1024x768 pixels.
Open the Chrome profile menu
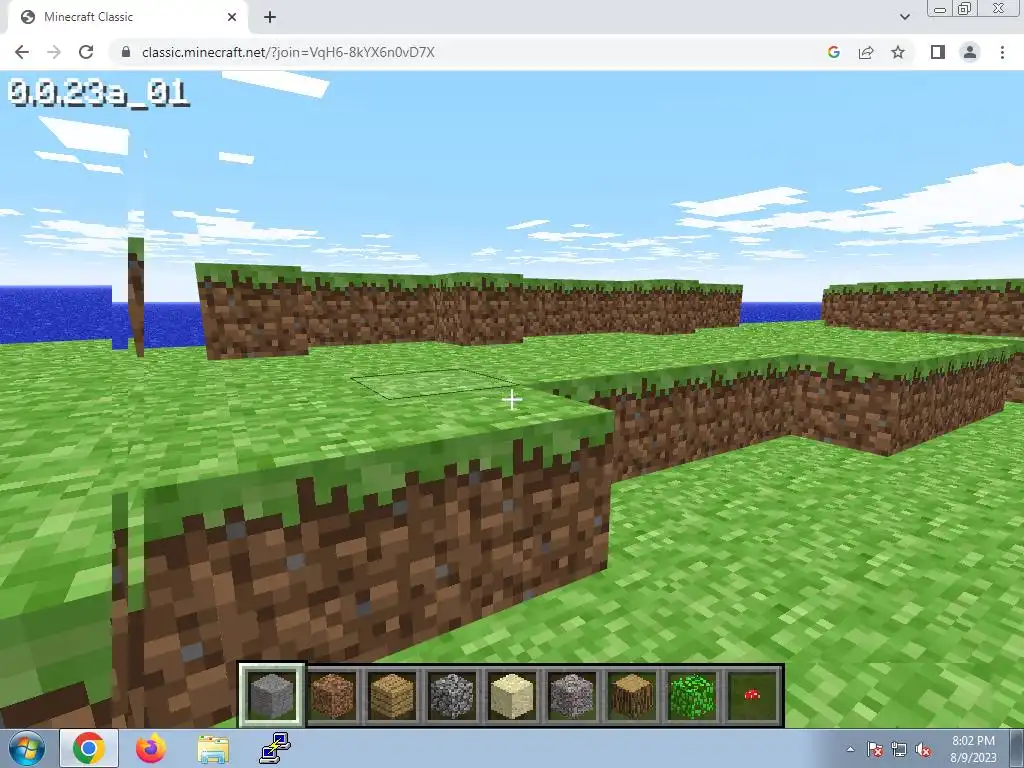click(970, 52)
